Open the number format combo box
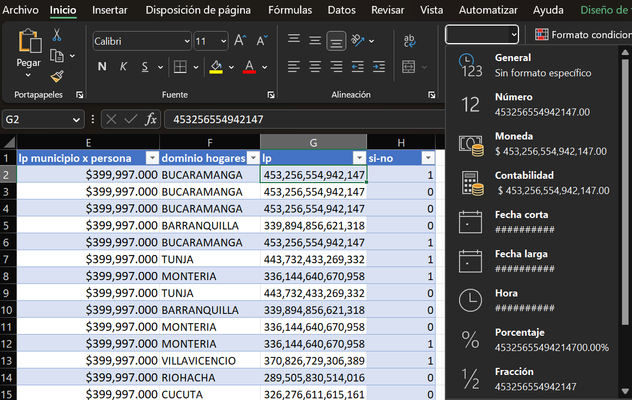The image size is (632, 400). coord(482,34)
